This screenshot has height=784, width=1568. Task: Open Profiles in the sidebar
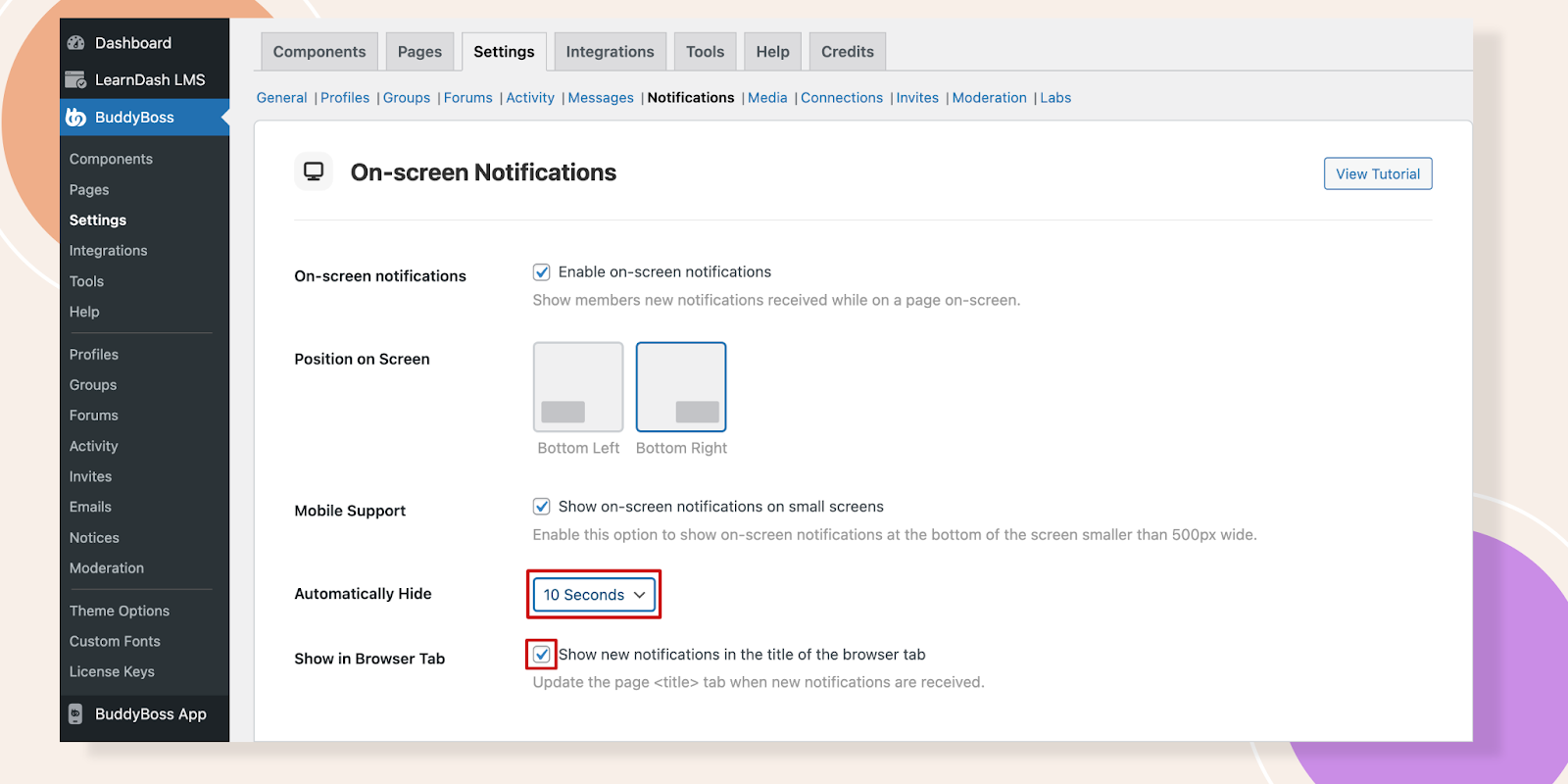point(94,355)
